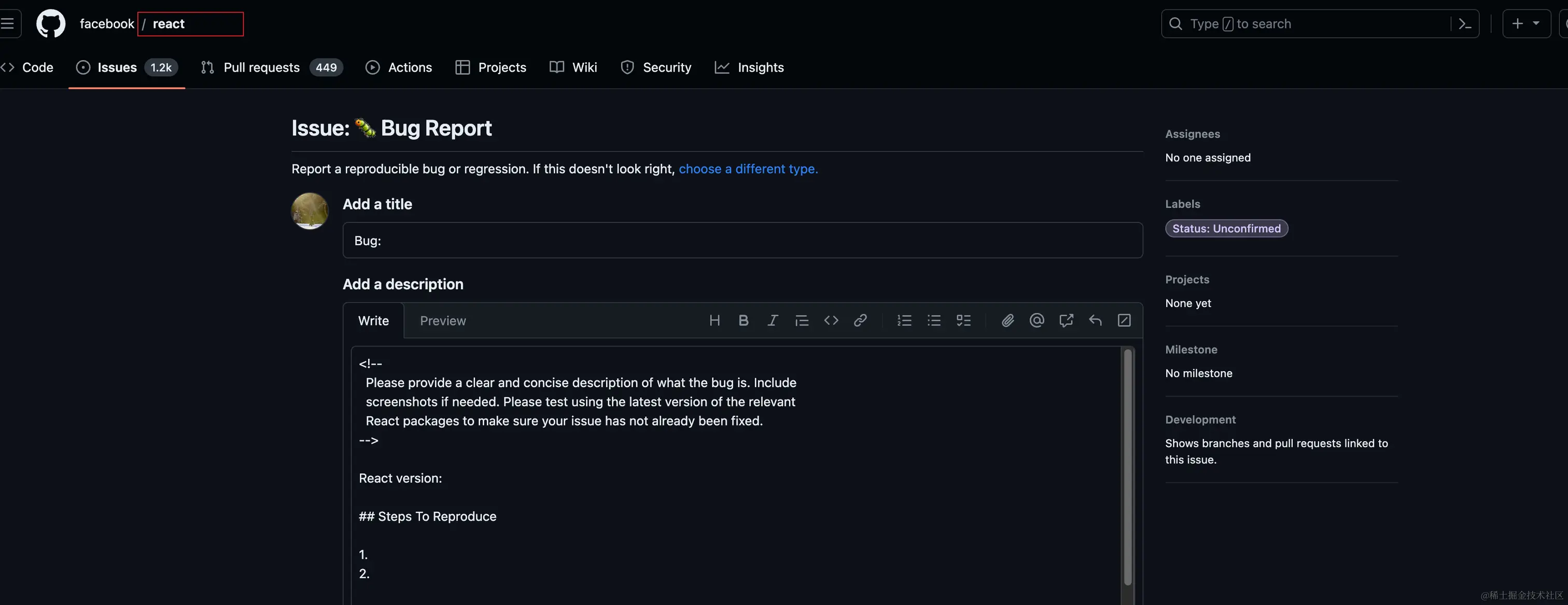Click the 449 pull requests count badge

(326, 67)
